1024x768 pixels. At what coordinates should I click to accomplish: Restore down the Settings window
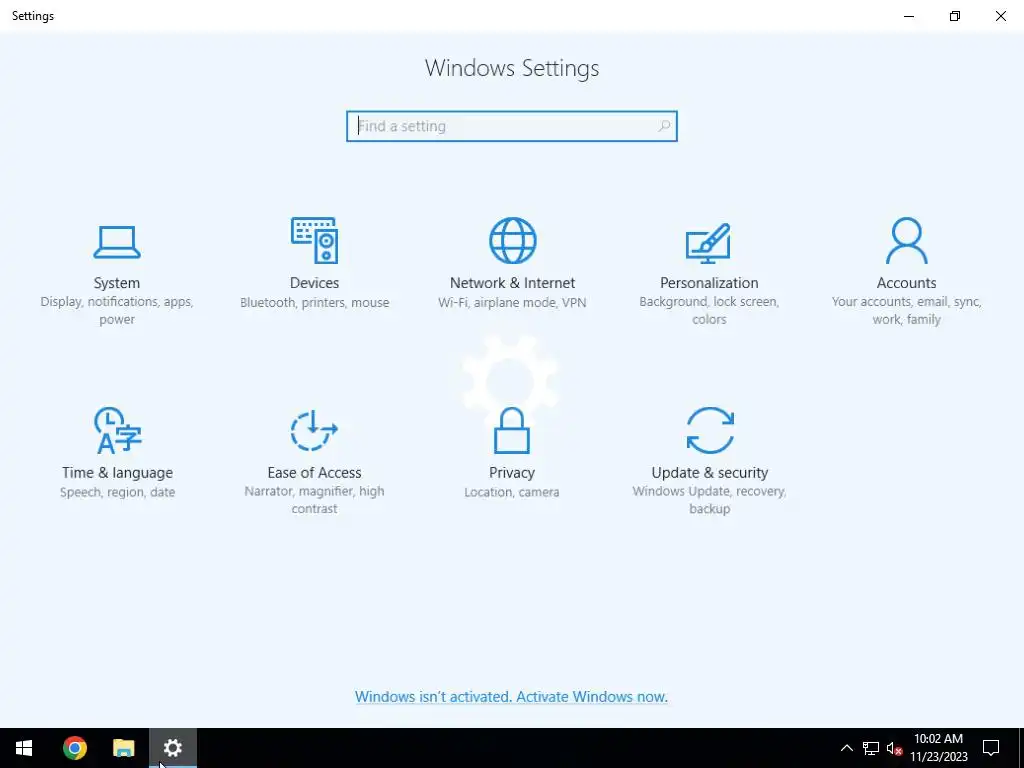click(955, 16)
